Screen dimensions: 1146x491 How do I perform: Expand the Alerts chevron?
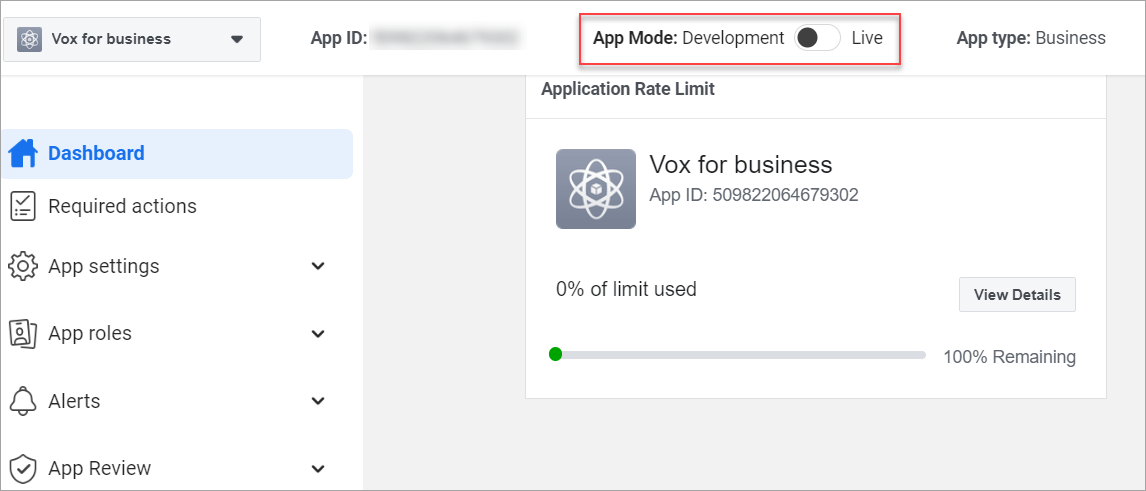pyautogui.click(x=318, y=401)
